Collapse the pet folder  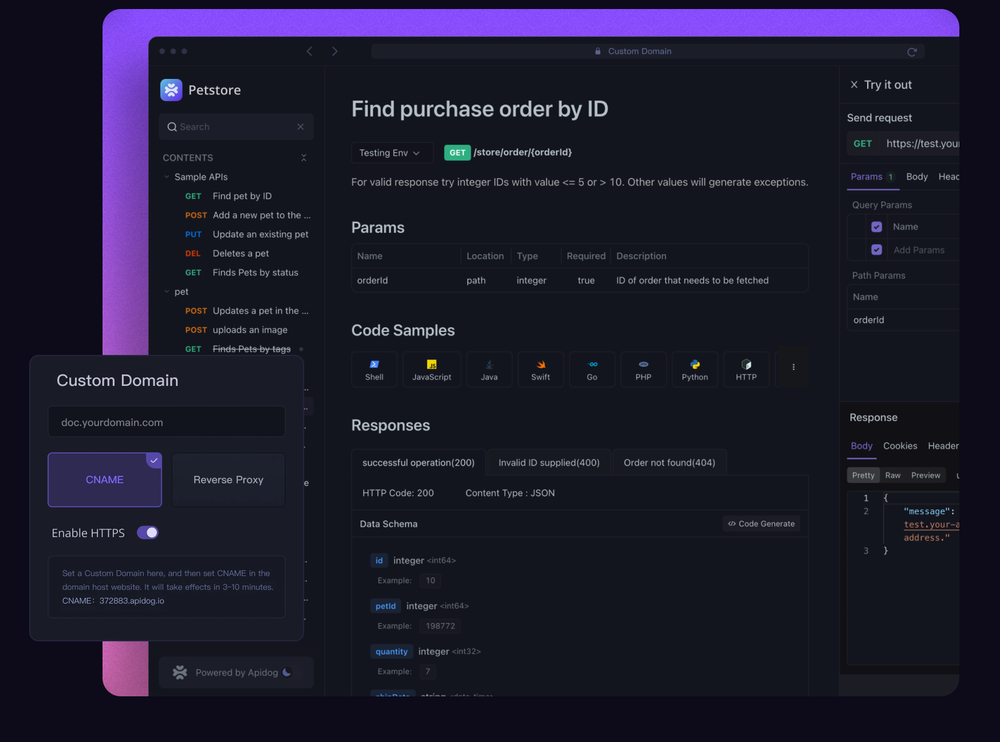(x=167, y=292)
